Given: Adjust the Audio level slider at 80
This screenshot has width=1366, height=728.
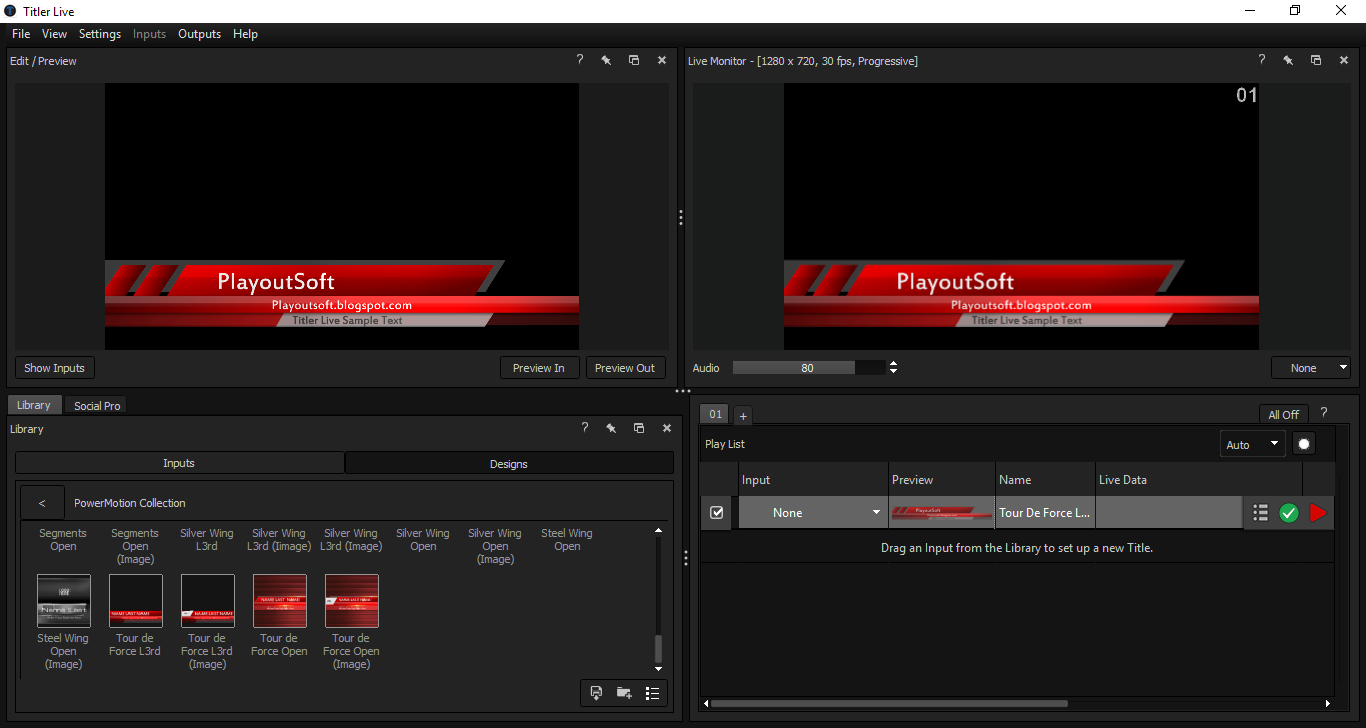Looking at the screenshot, I should pos(807,368).
